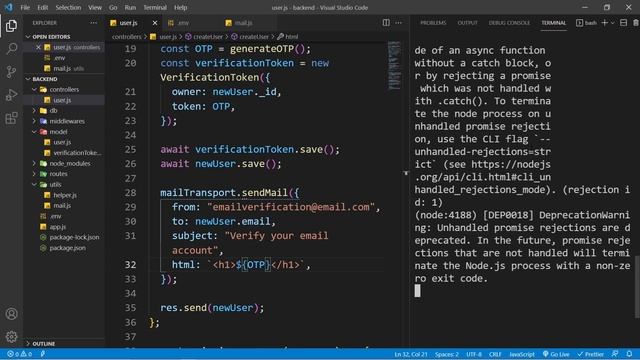Select the Terminal panel tab
The width and height of the screenshot is (640, 360).
(x=553, y=23)
